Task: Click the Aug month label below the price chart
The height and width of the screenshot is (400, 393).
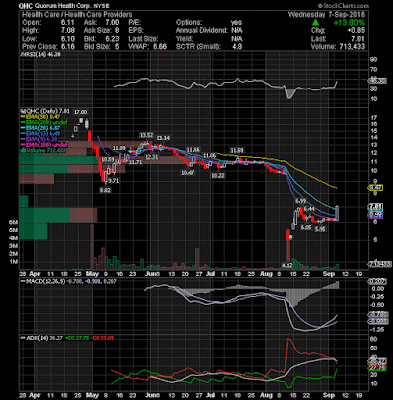Action: [x=267, y=274]
